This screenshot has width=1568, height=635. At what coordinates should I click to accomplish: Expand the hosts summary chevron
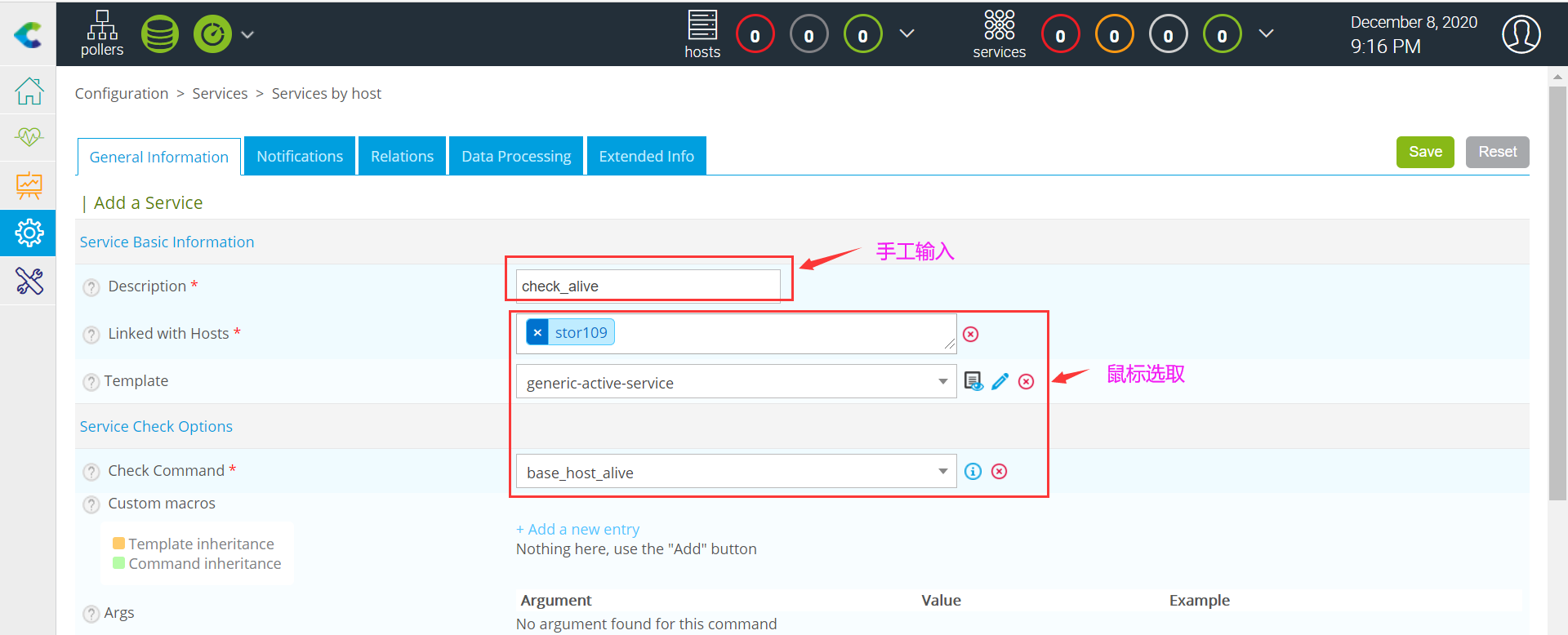tap(906, 33)
